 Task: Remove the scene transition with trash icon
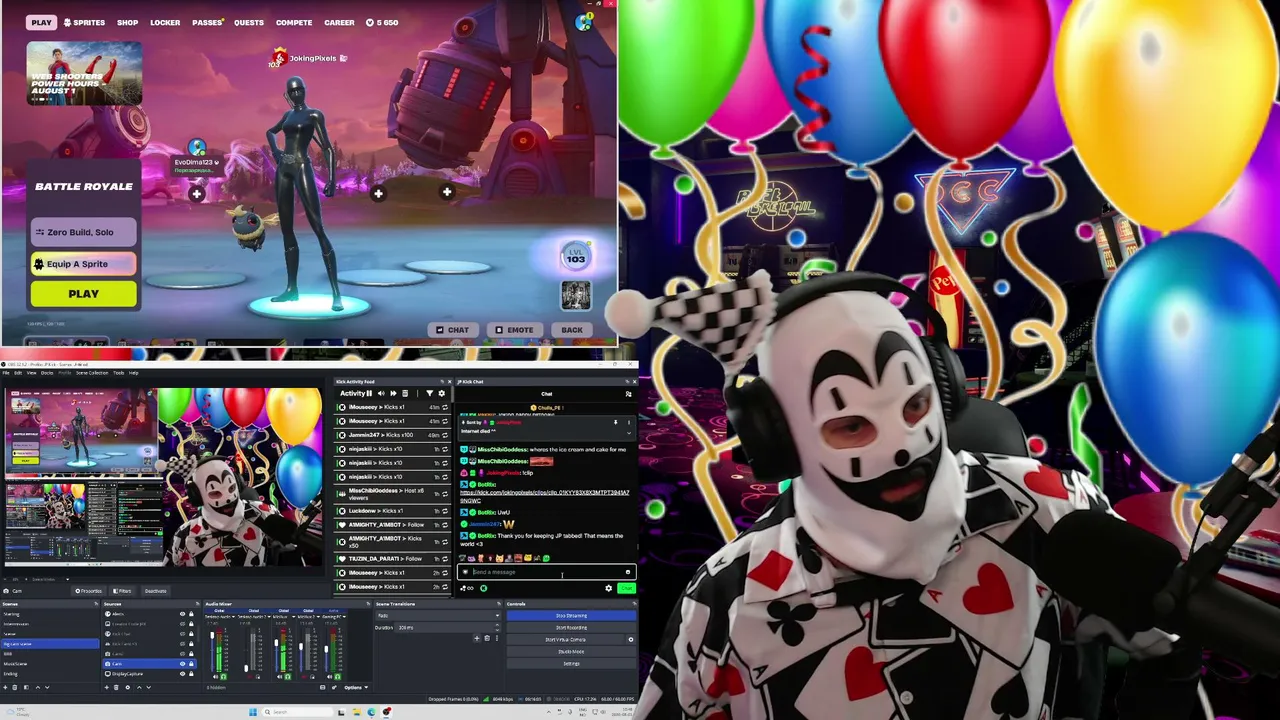[x=487, y=638]
